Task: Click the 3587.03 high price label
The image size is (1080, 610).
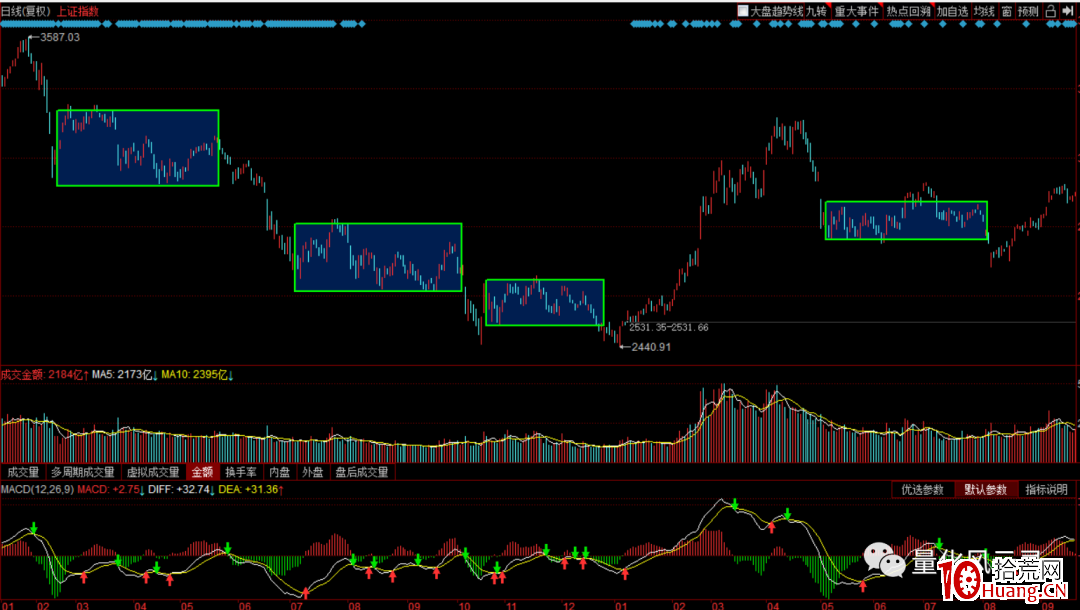Action: click(60, 37)
